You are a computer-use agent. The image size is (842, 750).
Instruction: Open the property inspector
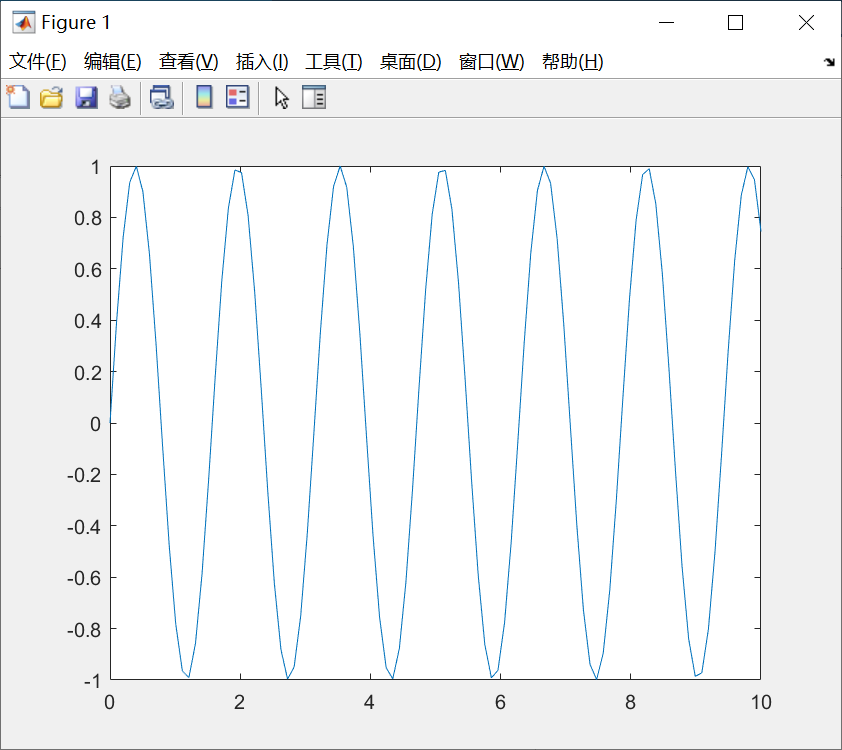[314, 97]
